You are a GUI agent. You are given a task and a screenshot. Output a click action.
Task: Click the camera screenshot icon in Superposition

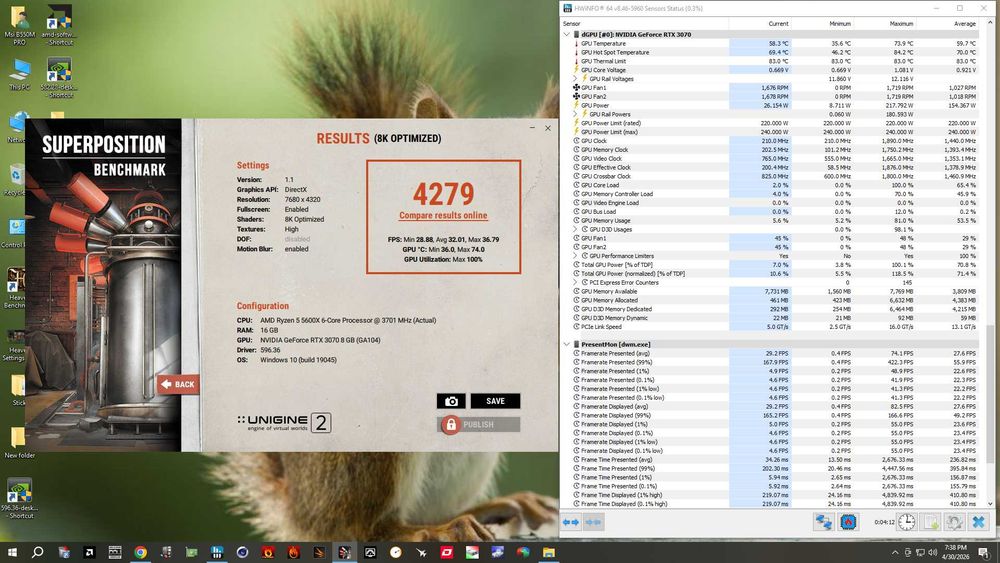451,401
